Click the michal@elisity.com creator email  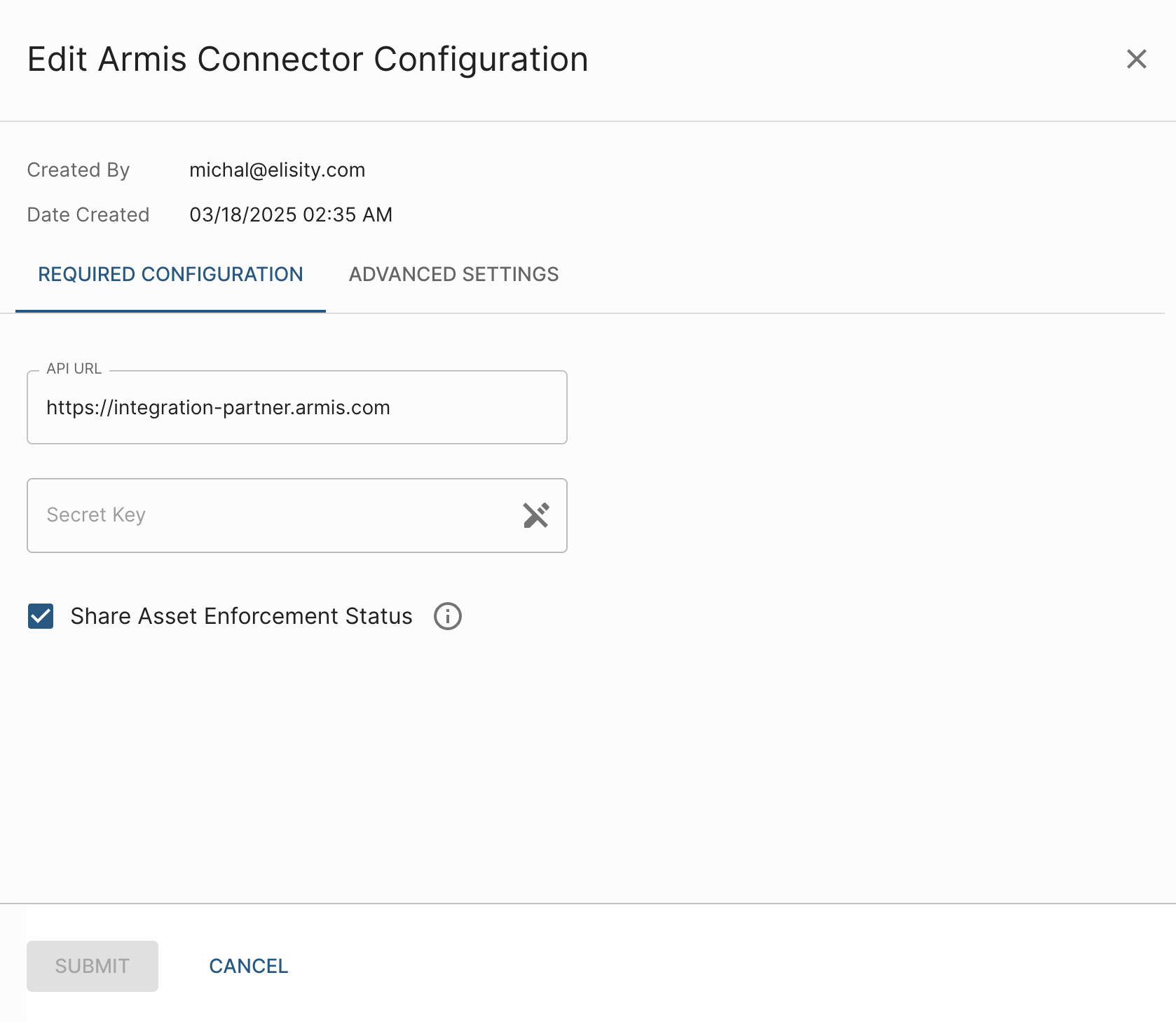click(277, 170)
